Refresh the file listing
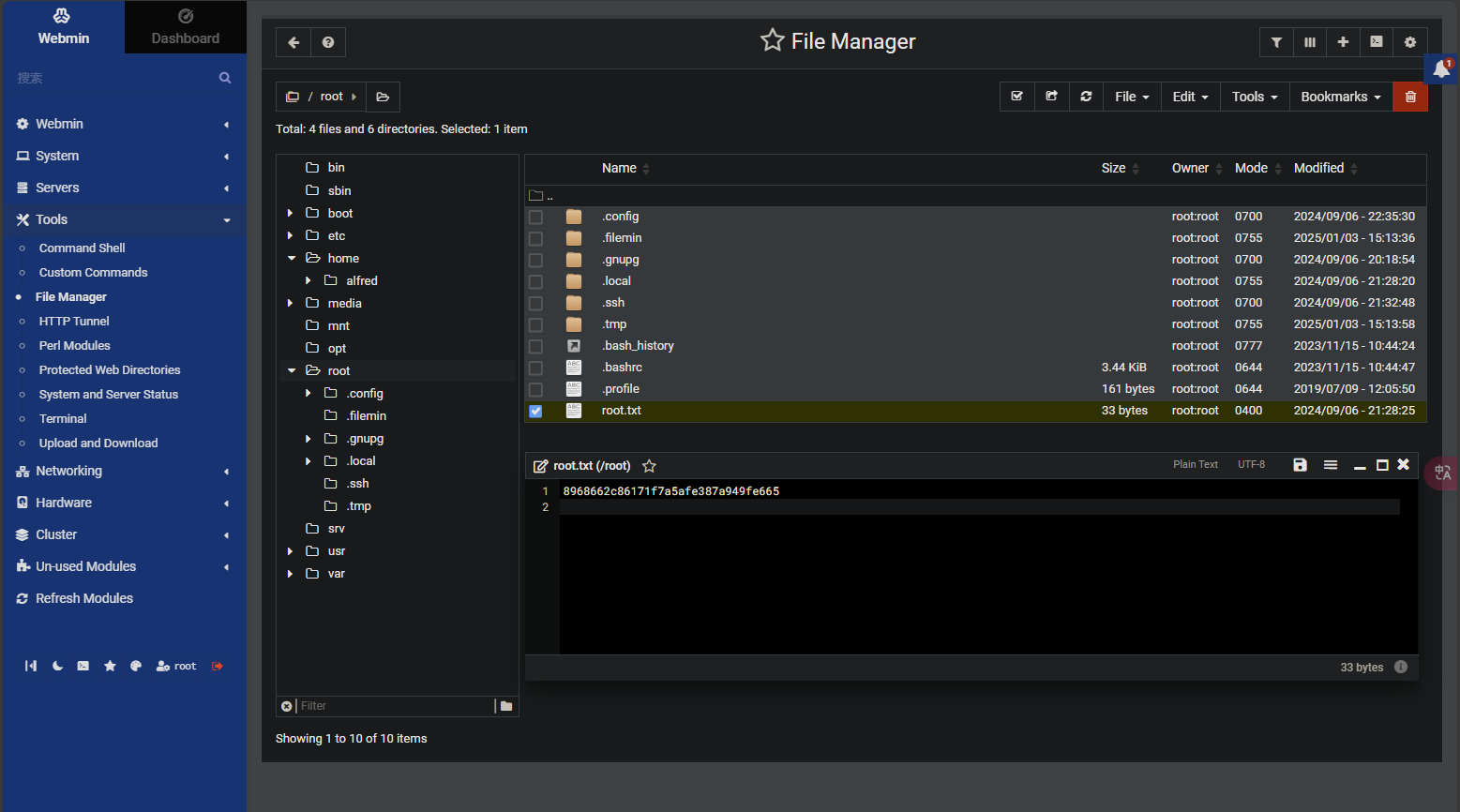The height and width of the screenshot is (812, 1460). pyautogui.click(x=1086, y=97)
